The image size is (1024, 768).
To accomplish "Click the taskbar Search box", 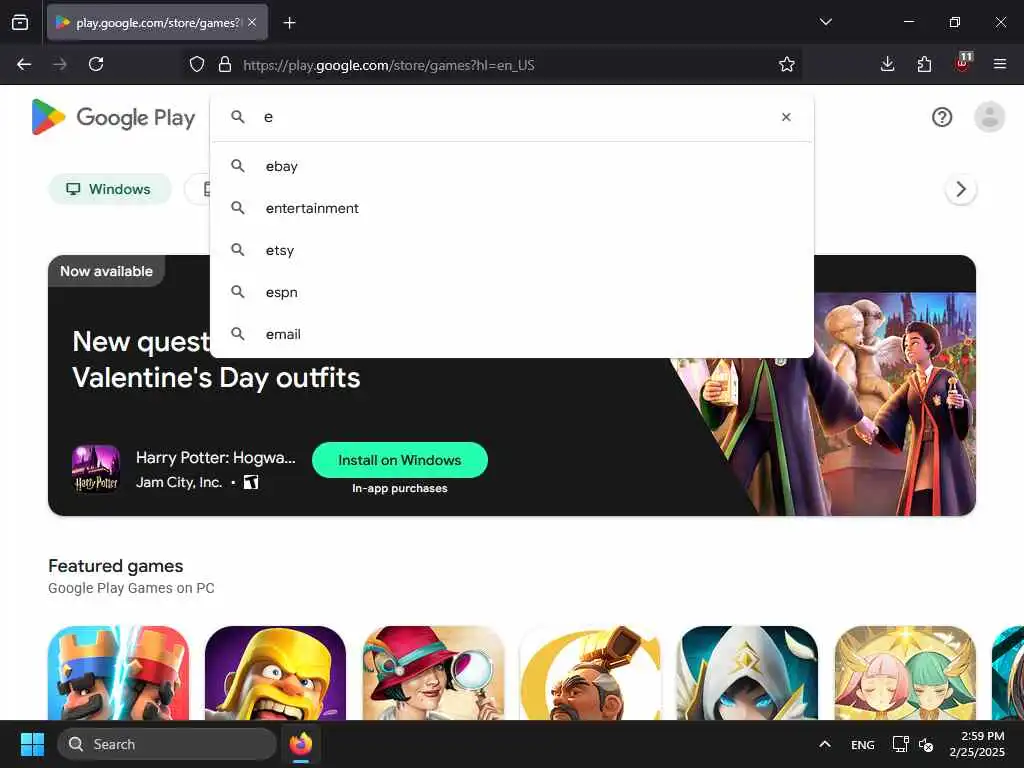I will [167, 744].
